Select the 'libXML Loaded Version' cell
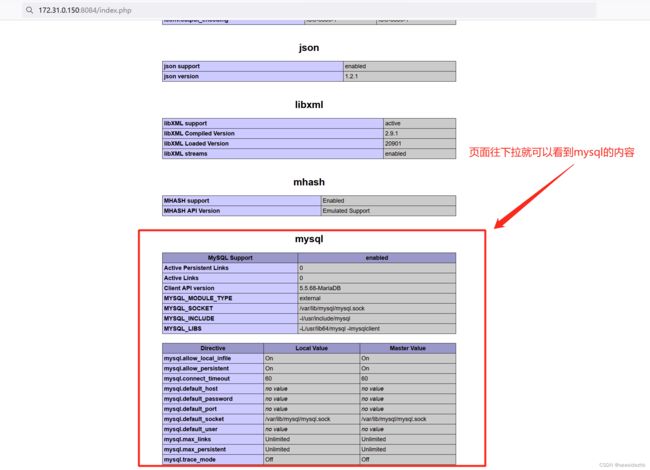The width and height of the screenshot is (650, 470). (273, 143)
